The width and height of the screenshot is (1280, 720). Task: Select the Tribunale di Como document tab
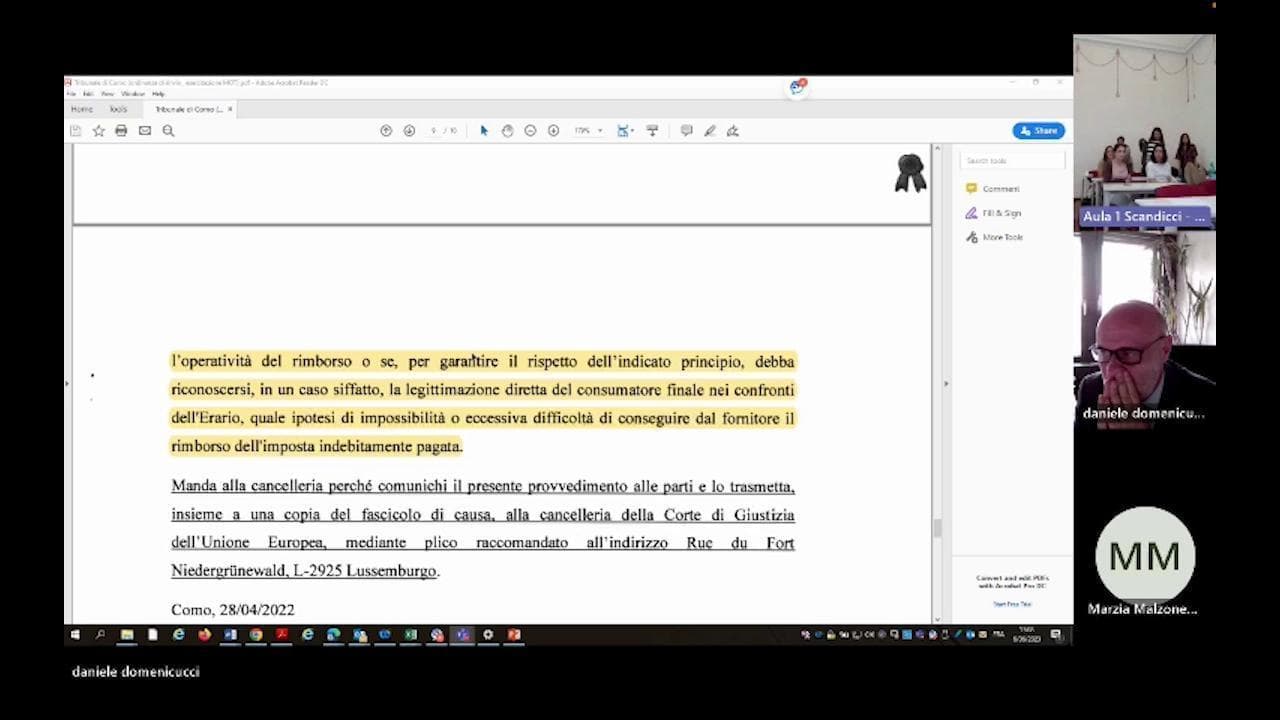coord(188,109)
